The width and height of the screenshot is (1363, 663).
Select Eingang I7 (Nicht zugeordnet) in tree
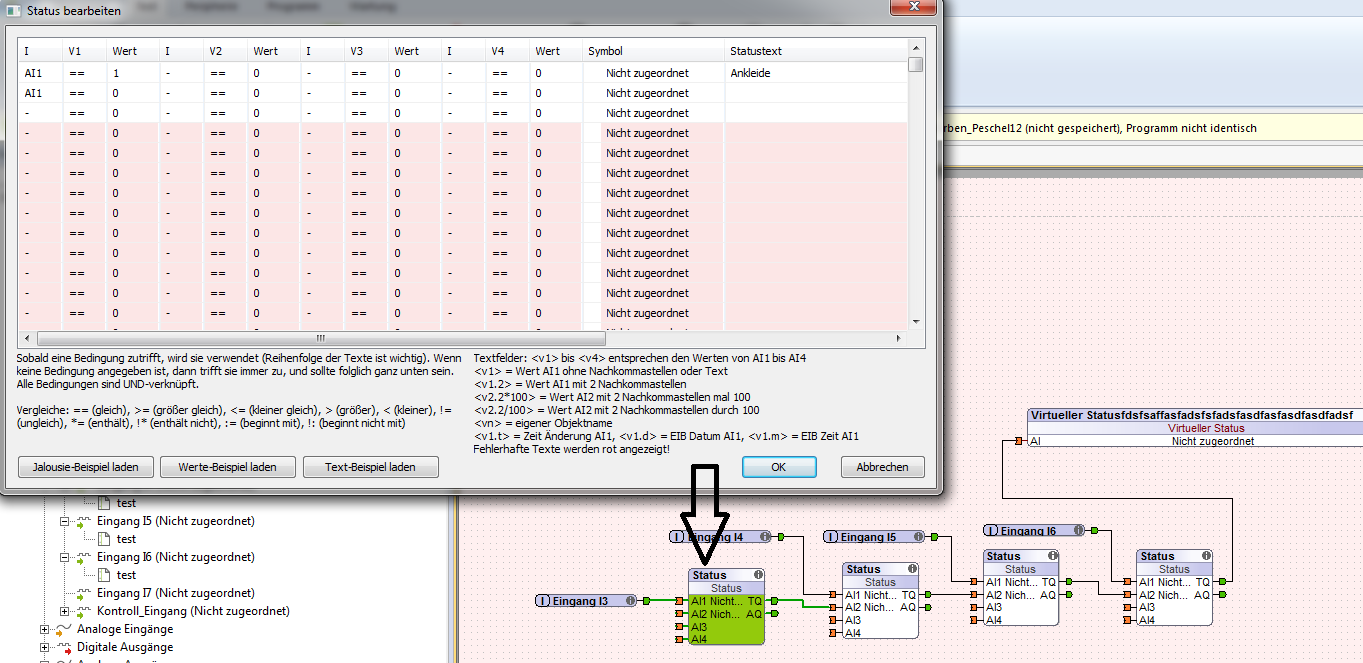click(x=175, y=594)
